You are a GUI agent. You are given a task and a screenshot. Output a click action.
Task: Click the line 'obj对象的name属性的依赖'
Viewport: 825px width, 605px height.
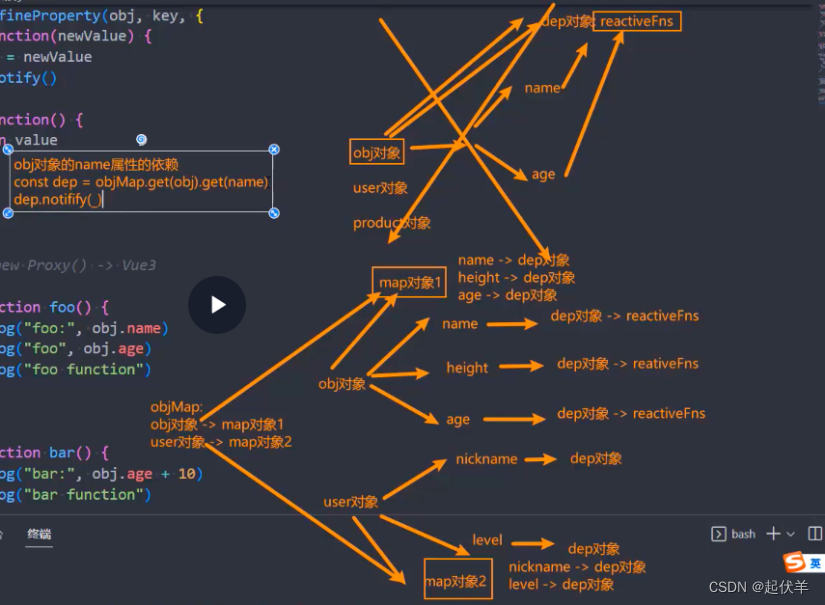coord(96,165)
